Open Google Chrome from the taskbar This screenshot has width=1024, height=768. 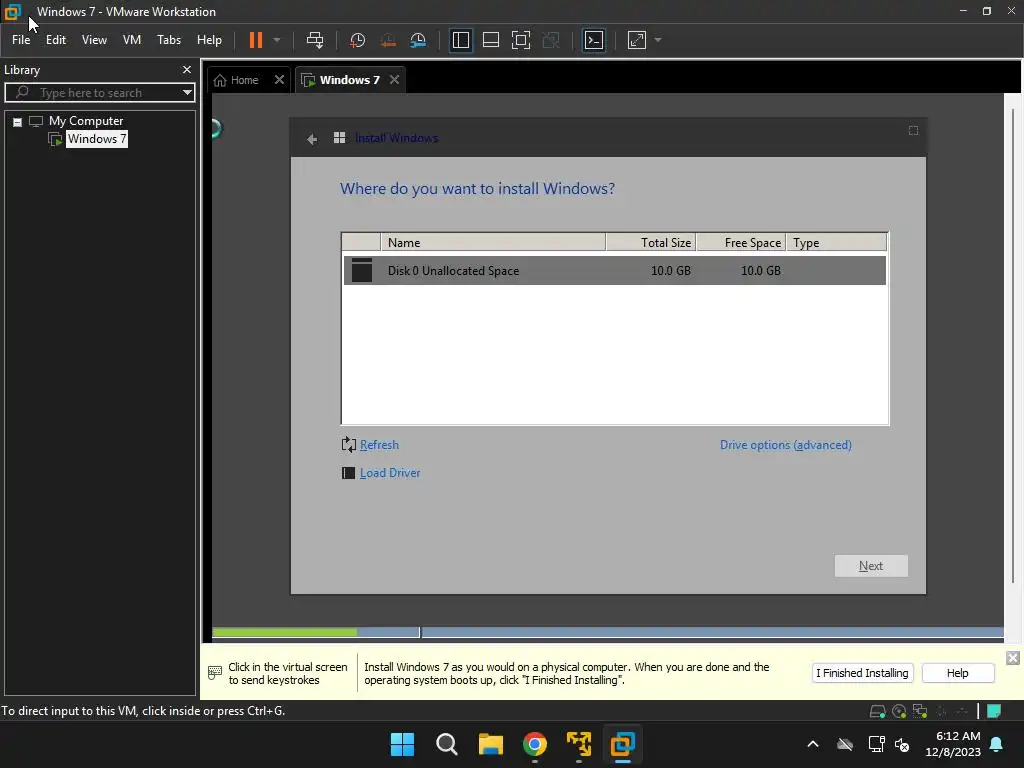(534, 744)
